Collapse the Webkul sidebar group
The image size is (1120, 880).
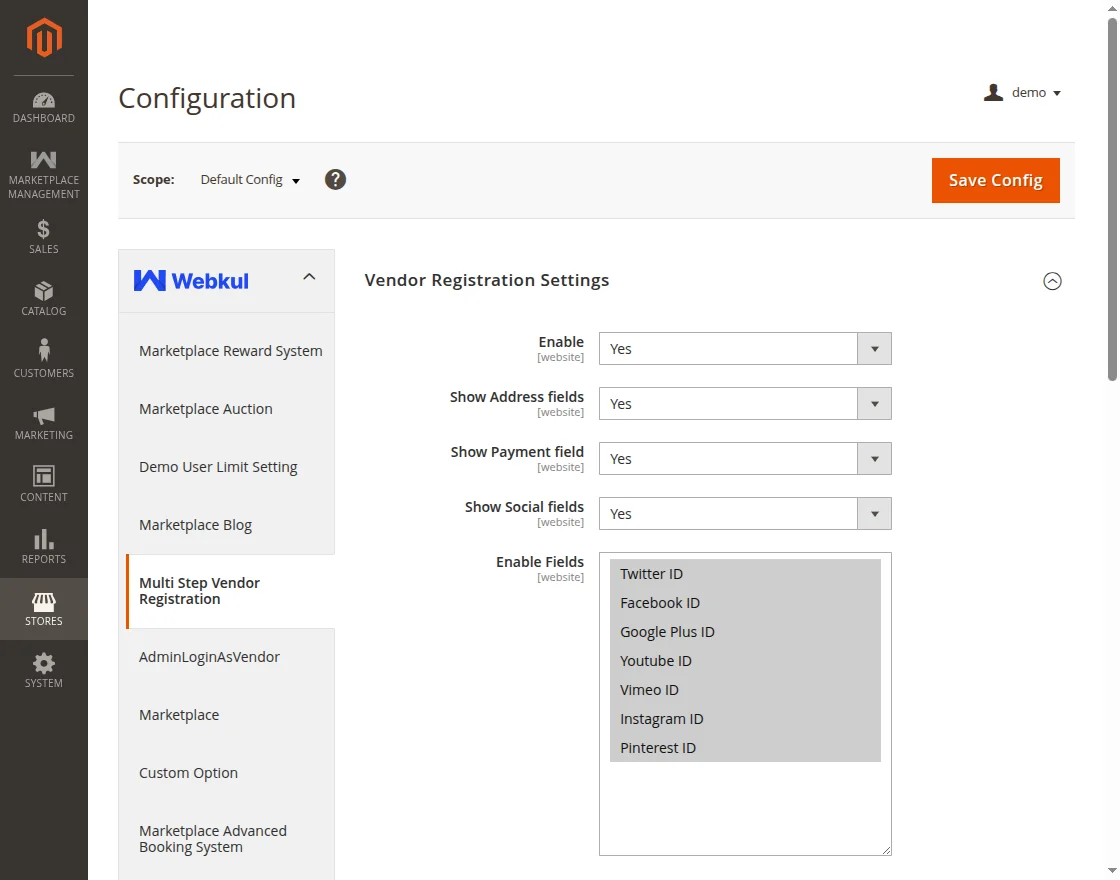point(309,277)
